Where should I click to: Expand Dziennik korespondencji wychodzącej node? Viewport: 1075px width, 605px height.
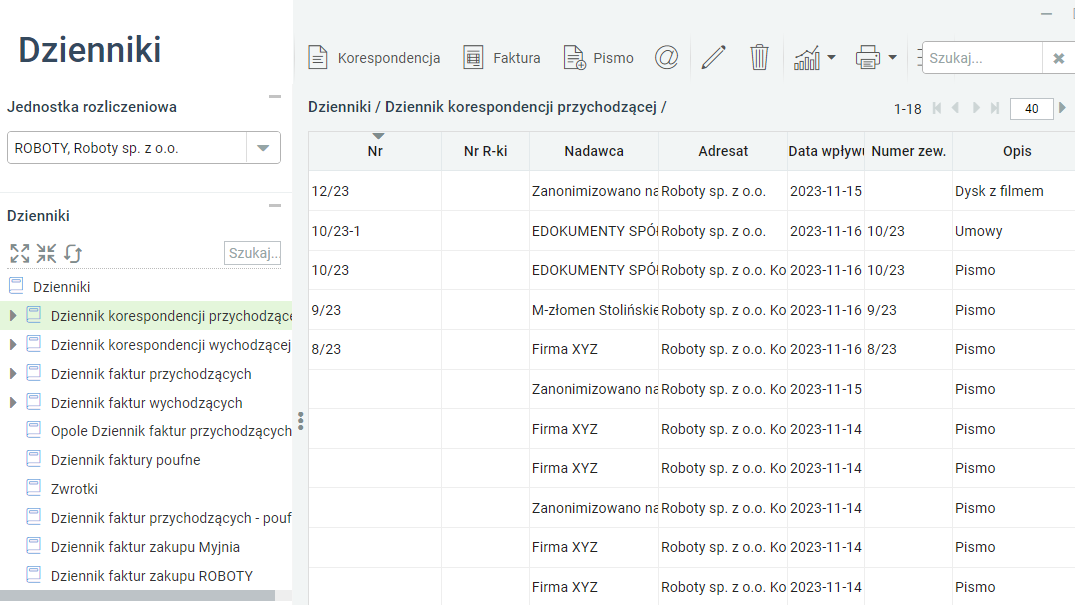pos(13,344)
